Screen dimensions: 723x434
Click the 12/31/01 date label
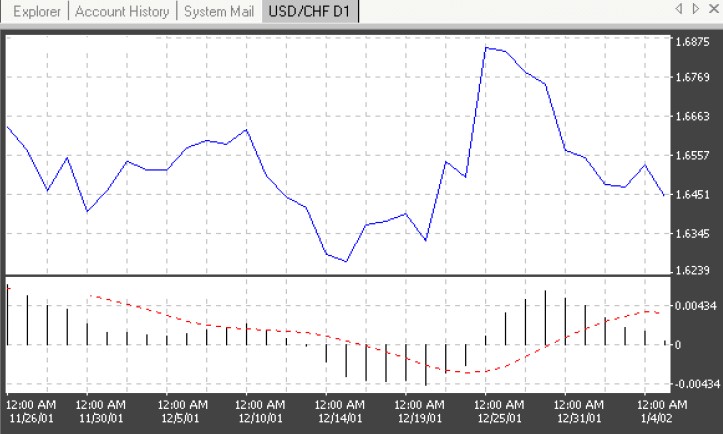pyautogui.click(x=579, y=419)
